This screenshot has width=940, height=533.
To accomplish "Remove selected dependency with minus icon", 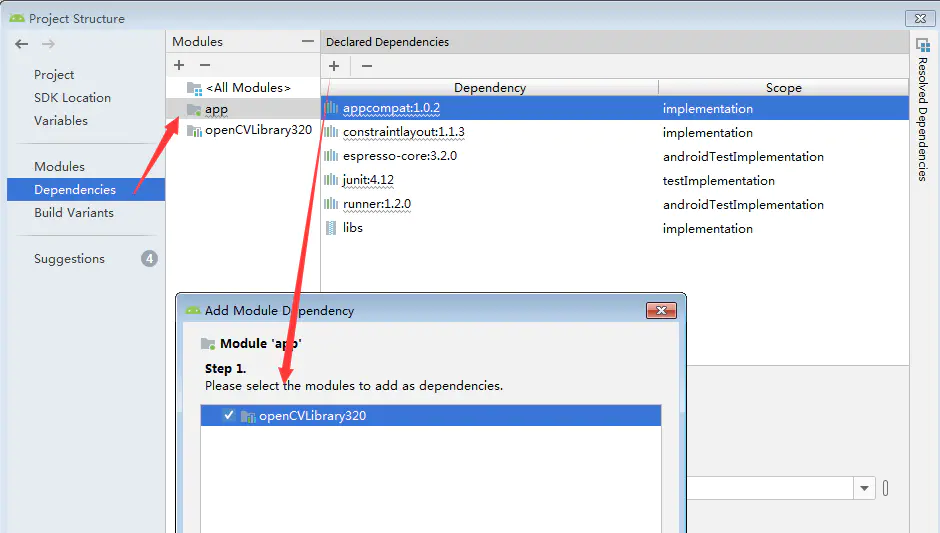I will [x=367, y=66].
